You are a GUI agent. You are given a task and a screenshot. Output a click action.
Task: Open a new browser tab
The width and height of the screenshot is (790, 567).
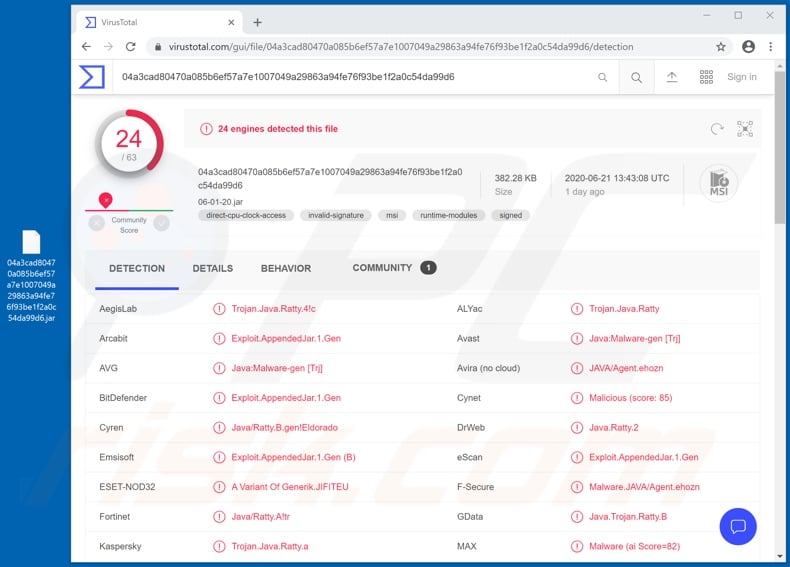(257, 22)
